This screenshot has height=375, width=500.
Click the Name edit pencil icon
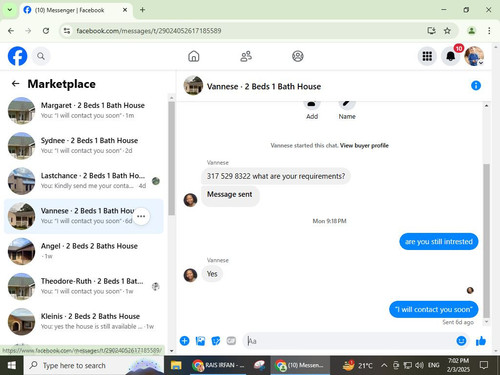[x=347, y=105]
